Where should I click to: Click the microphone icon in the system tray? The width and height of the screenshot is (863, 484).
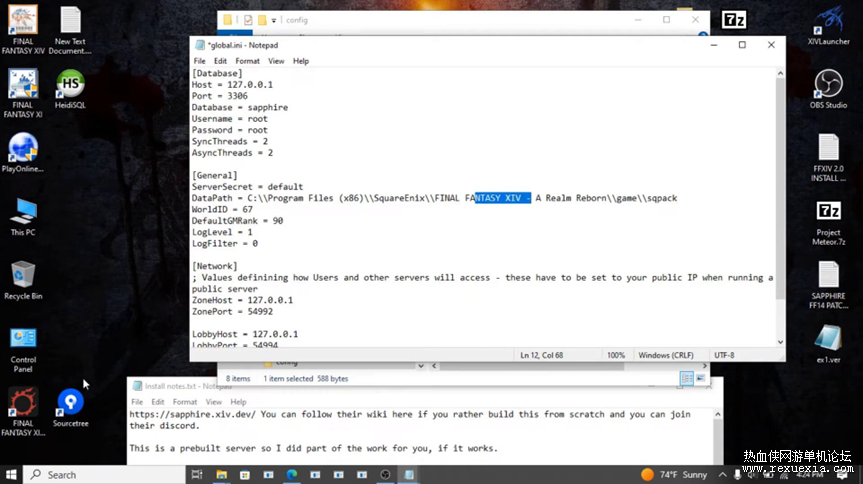click(x=738, y=475)
